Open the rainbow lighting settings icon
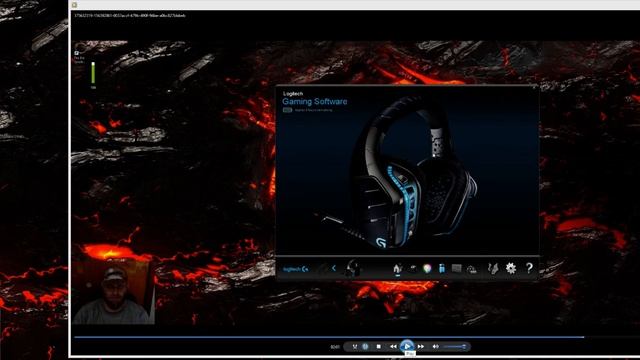Screen dimensions: 640x360 tap(427, 268)
